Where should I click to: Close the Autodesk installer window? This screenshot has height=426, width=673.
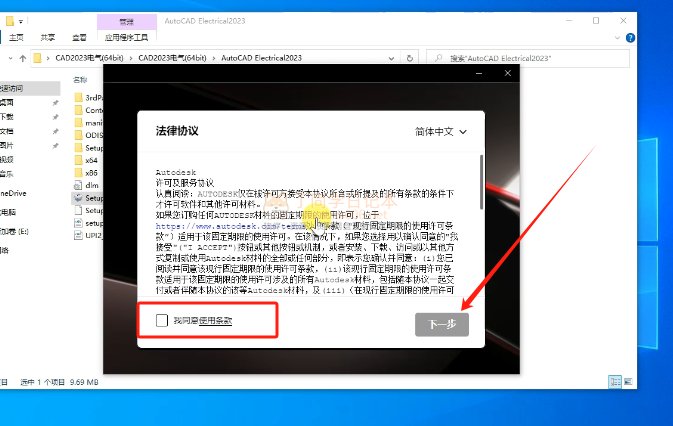508,73
